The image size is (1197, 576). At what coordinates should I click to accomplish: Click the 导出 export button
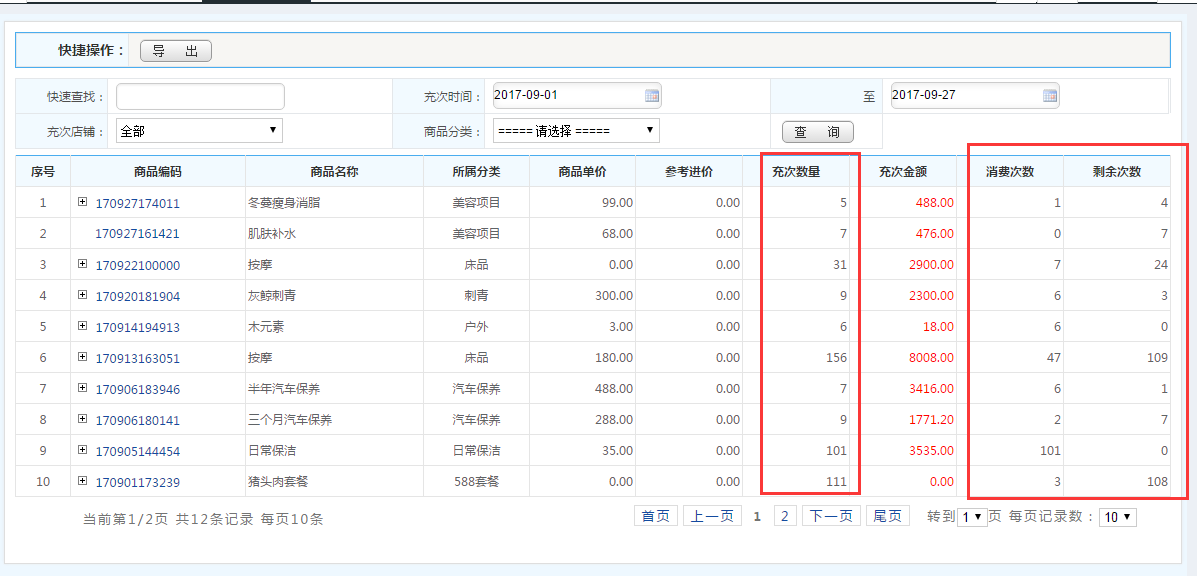176,51
